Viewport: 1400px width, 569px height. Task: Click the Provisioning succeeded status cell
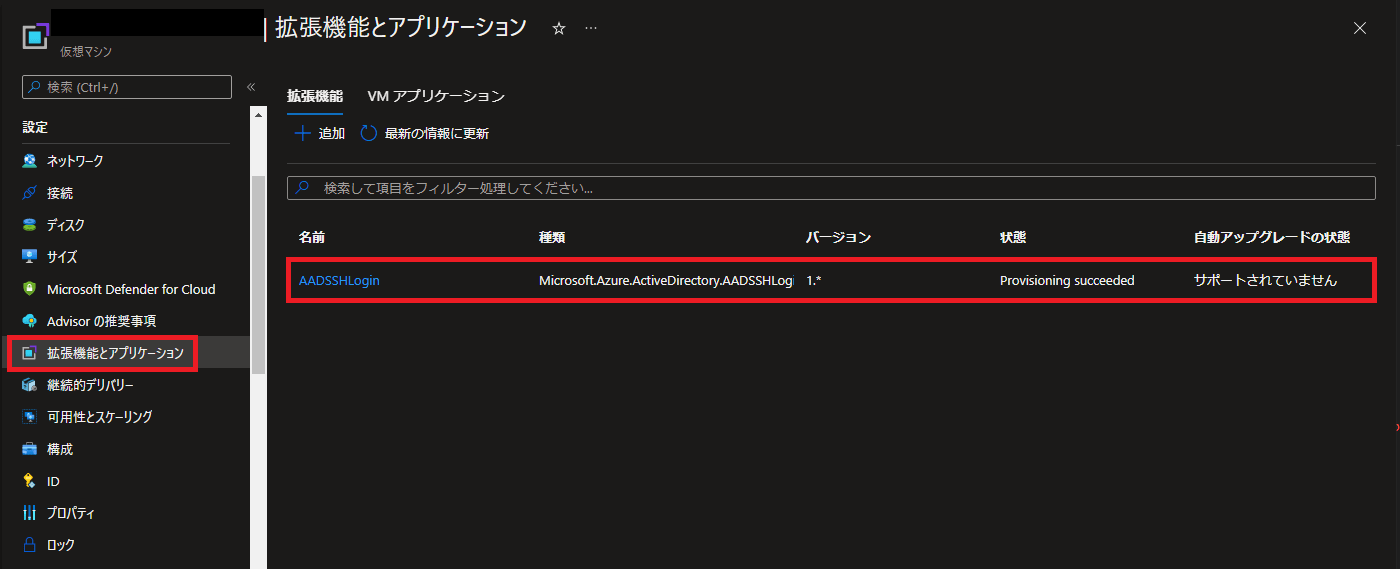coord(1067,281)
